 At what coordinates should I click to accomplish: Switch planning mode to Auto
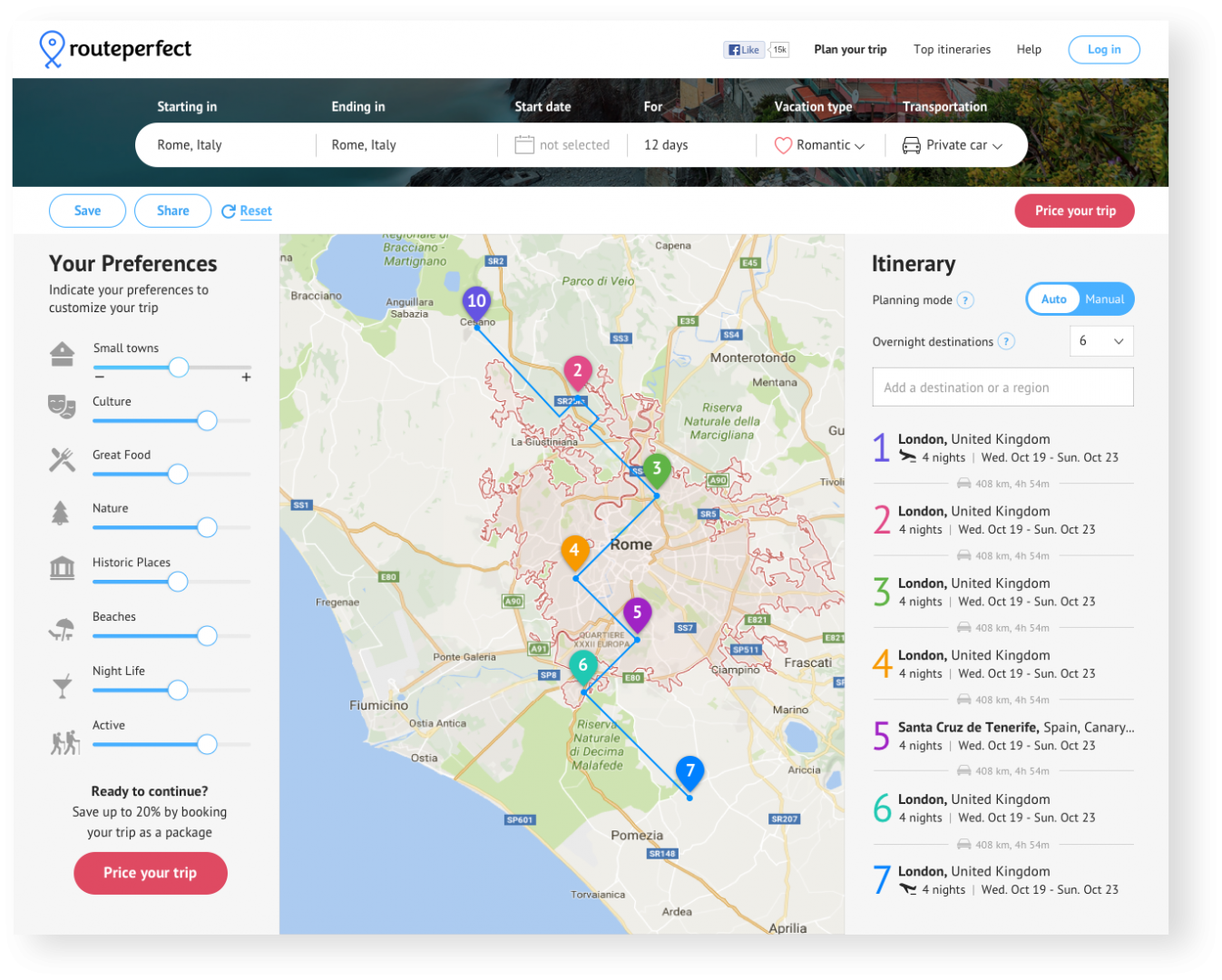pyautogui.click(x=1053, y=299)
